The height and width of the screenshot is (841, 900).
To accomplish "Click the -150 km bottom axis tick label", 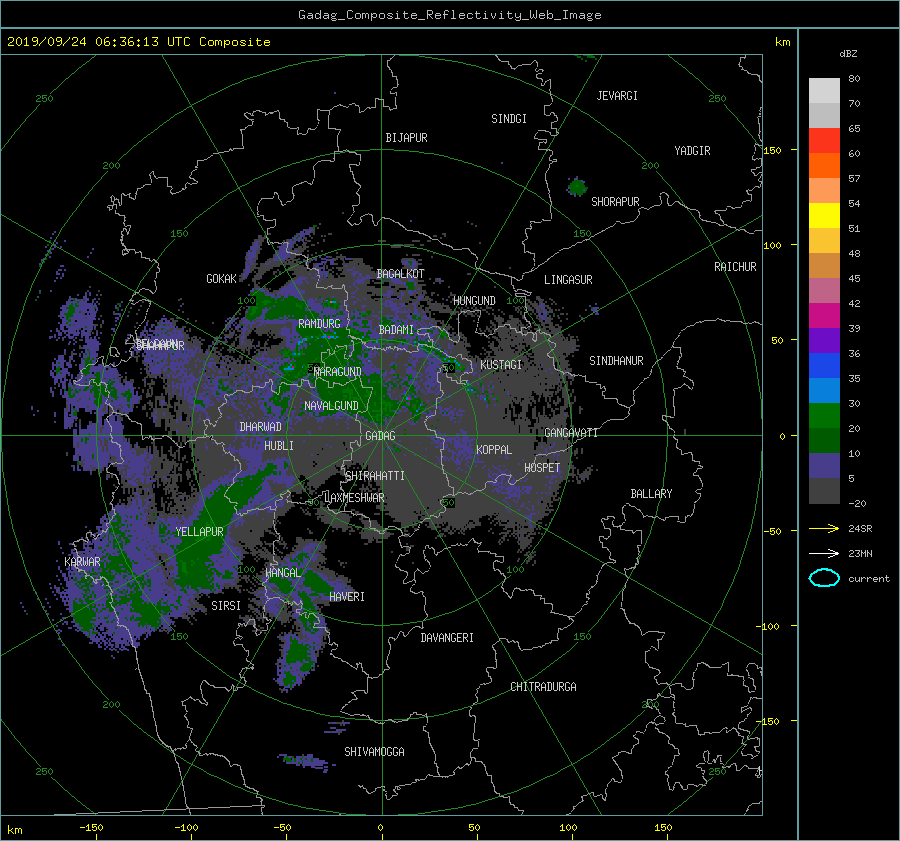I will 91,828.
